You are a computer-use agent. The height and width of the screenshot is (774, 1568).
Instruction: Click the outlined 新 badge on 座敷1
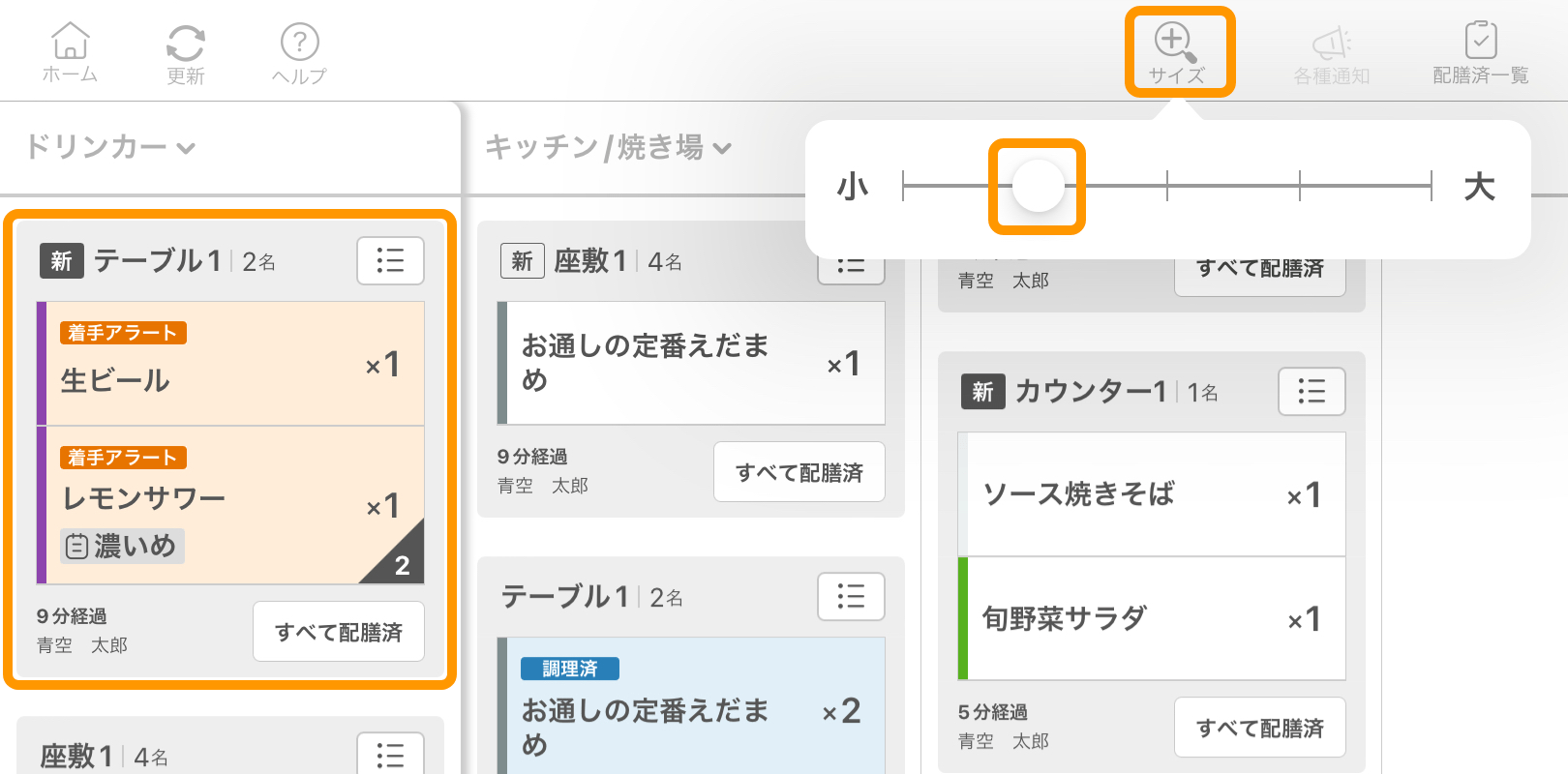[523, 260]
